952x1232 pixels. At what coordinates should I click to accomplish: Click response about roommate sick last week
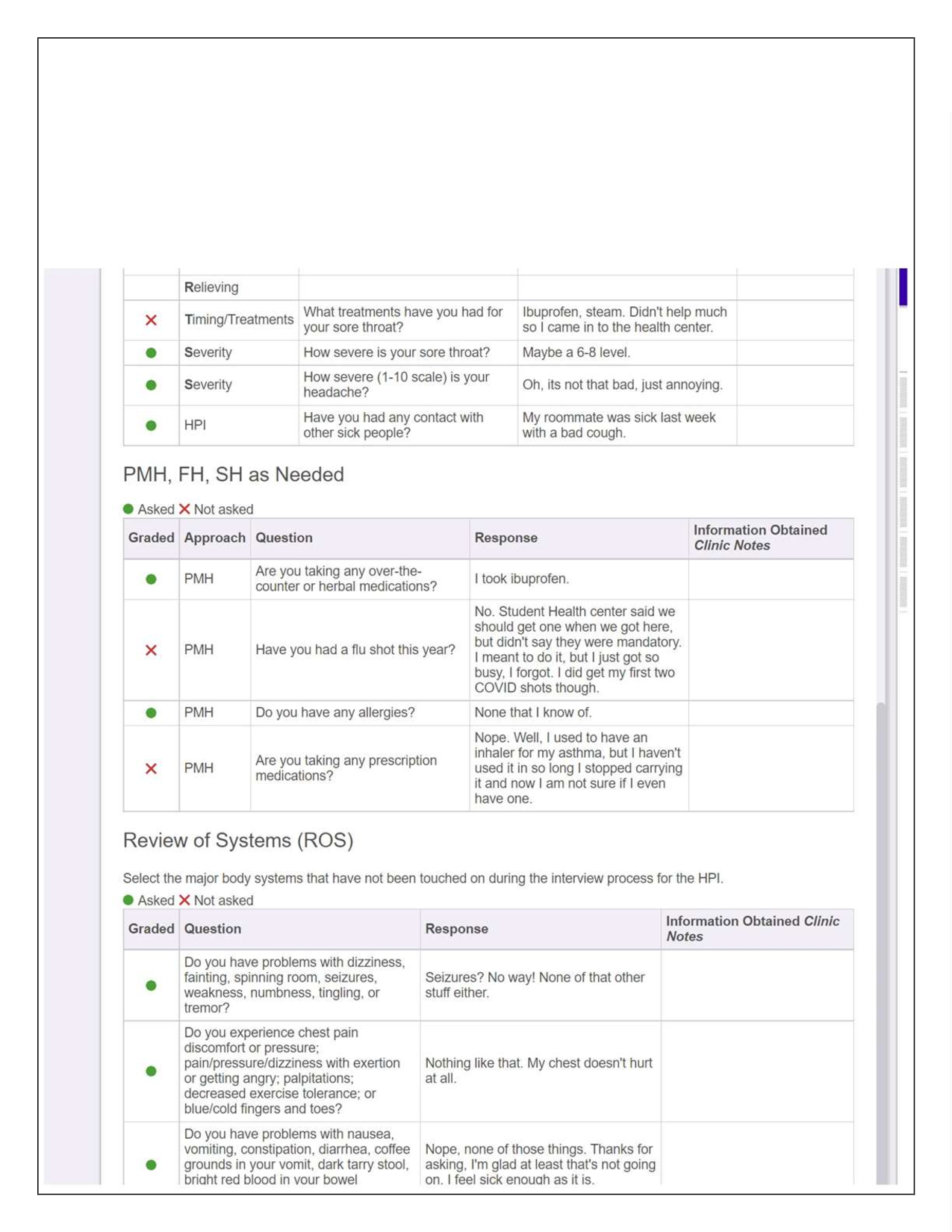[619, 425]
